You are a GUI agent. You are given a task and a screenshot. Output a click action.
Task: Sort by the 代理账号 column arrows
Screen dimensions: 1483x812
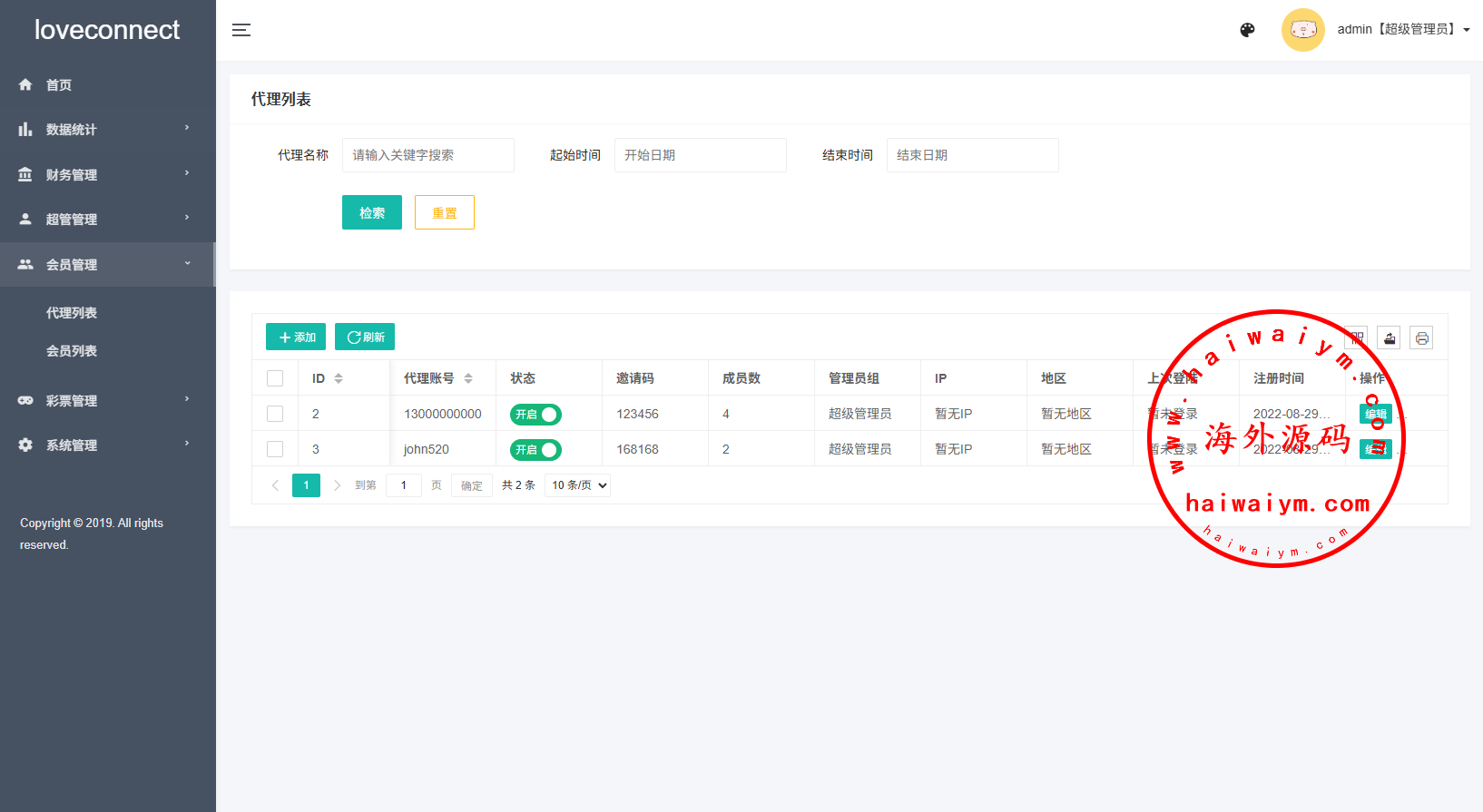[x=468, y=378]
